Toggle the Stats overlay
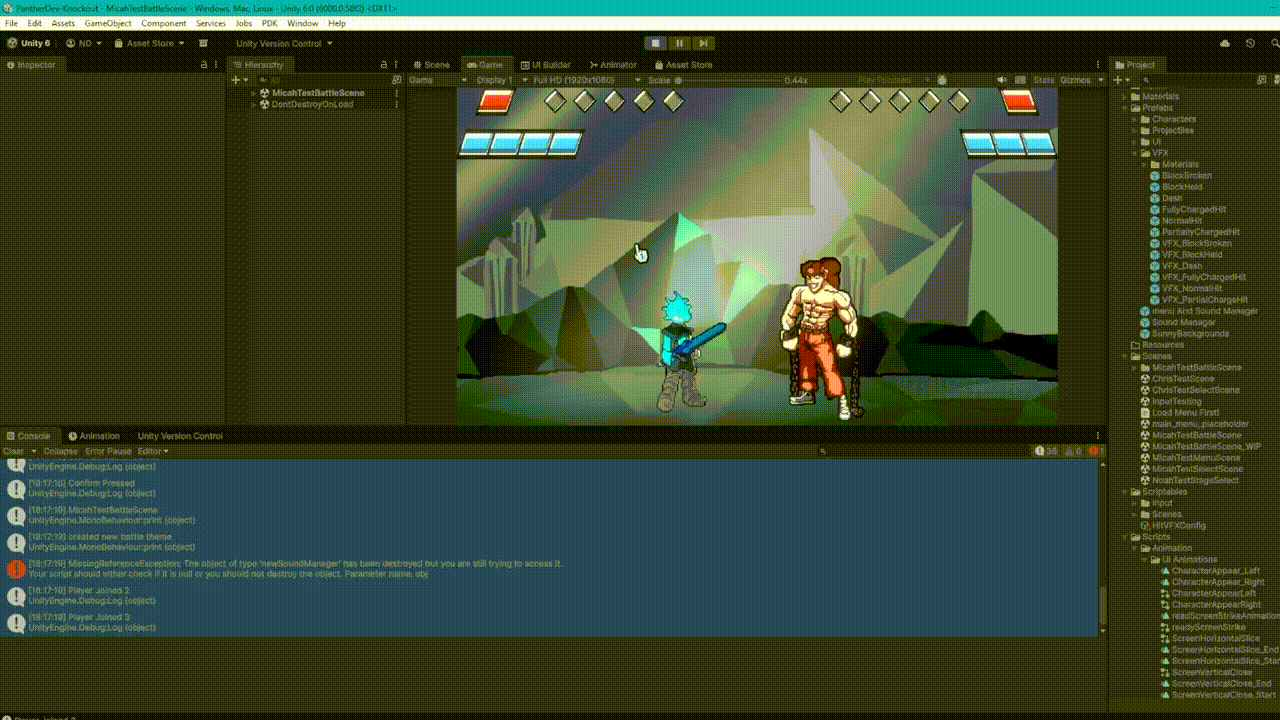1280x720 pixels. pyautogui.click(x=1043, y=80)
